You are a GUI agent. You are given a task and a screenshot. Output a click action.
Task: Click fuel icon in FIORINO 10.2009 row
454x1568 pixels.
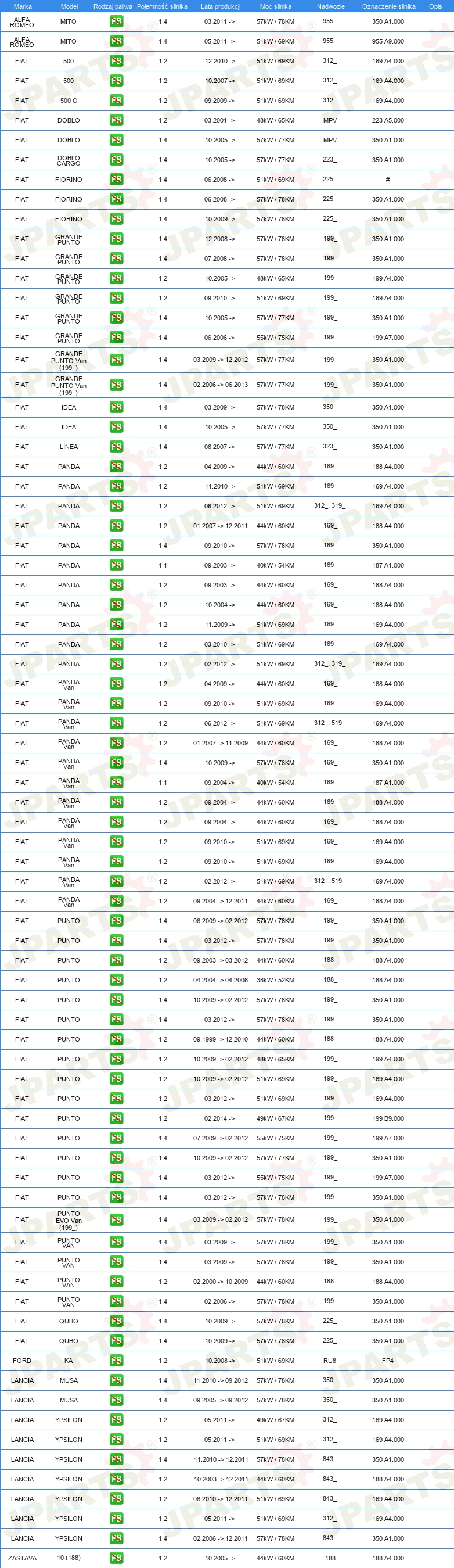[x=116, y=219]
